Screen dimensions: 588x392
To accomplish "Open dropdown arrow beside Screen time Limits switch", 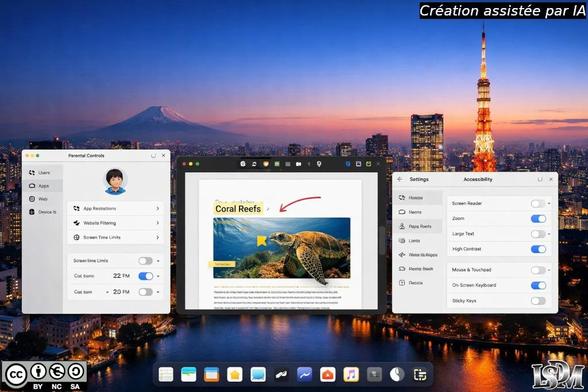I will (158, 261).
